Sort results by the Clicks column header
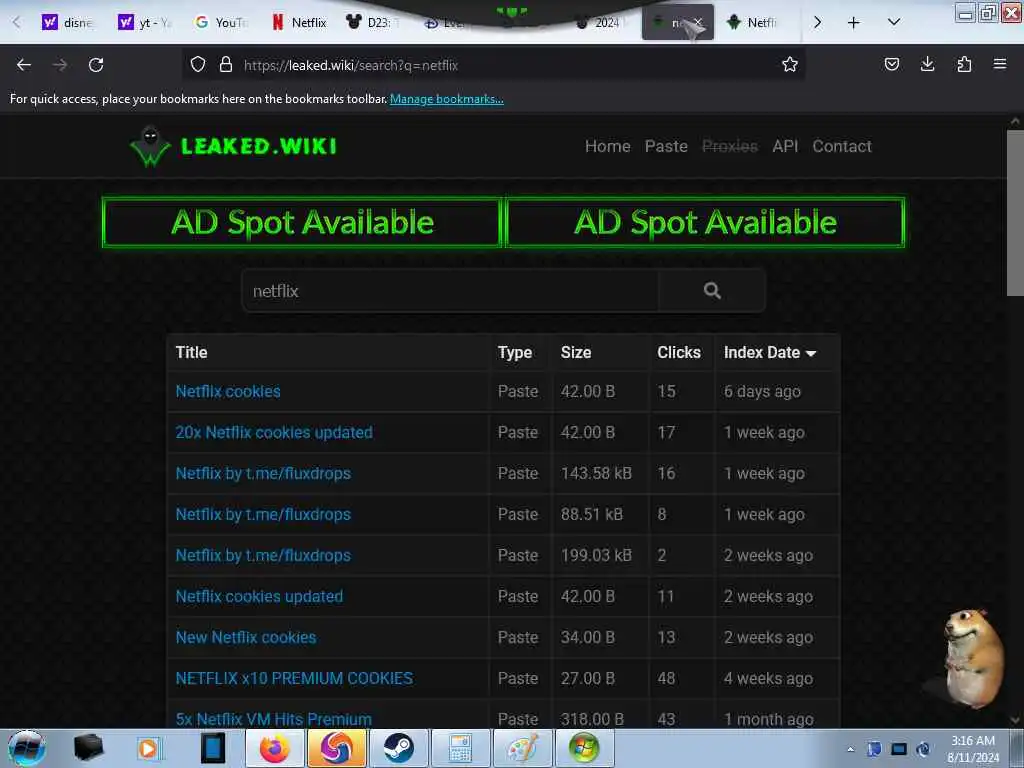This screenshot has width=1024, height=768. [679, 353]
